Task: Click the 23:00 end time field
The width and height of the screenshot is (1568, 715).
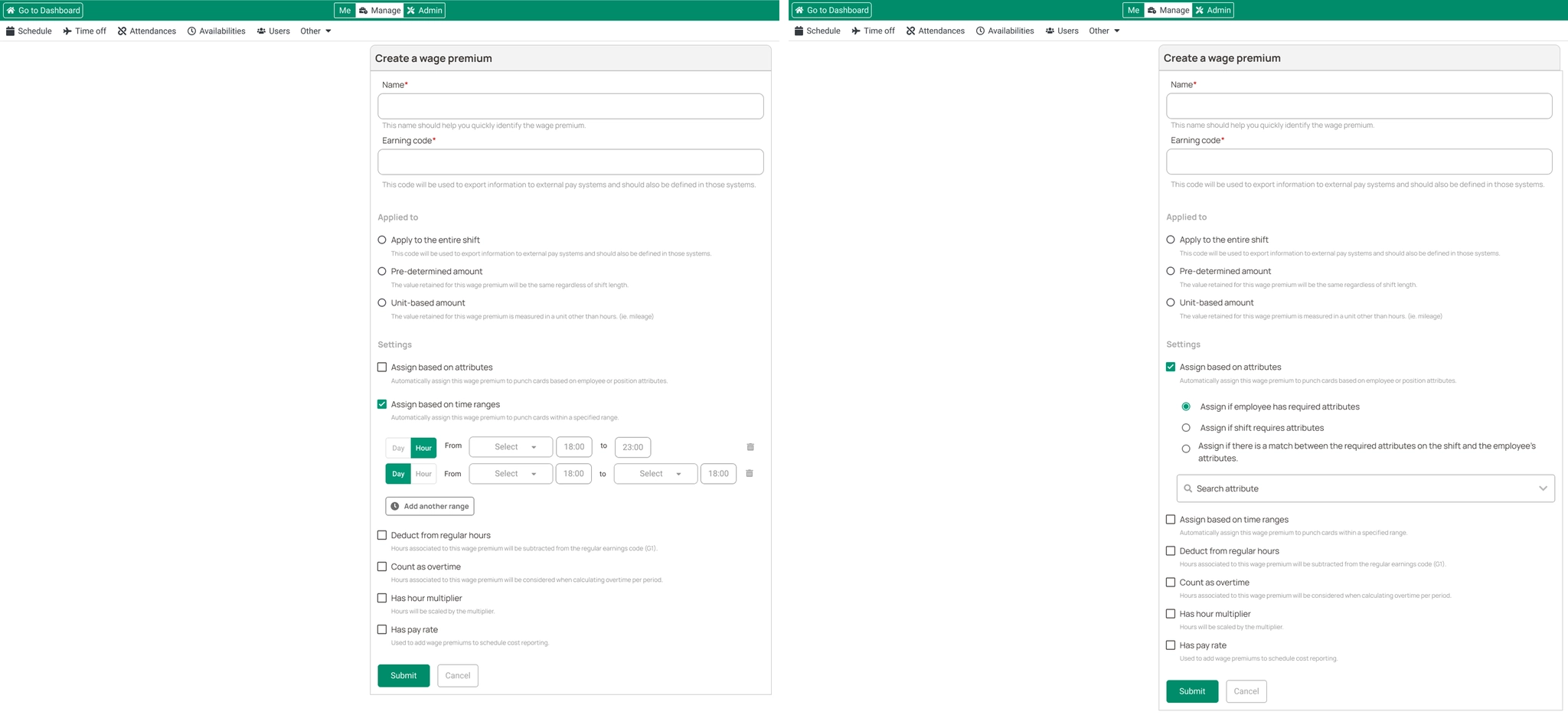Action: click(632, 447)
